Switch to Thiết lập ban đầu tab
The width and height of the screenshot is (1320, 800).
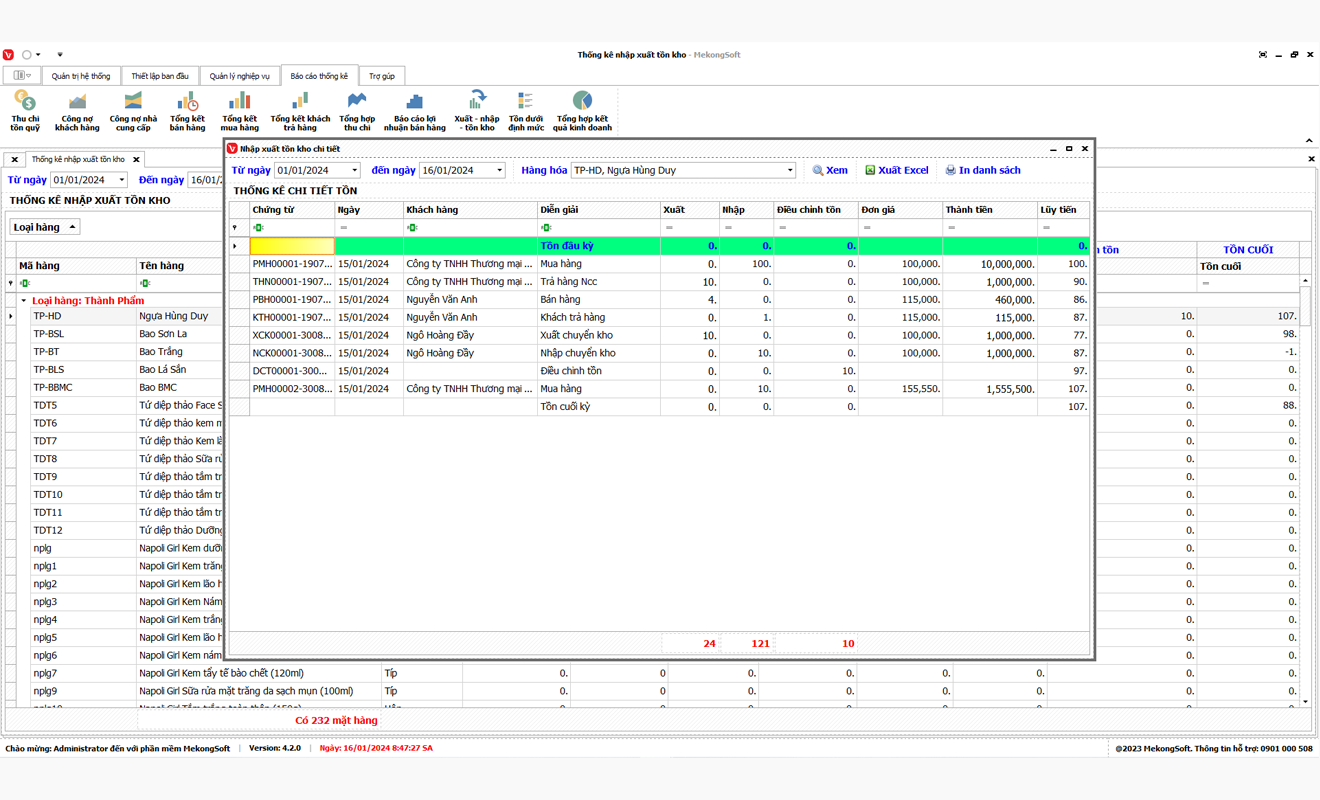160,76
